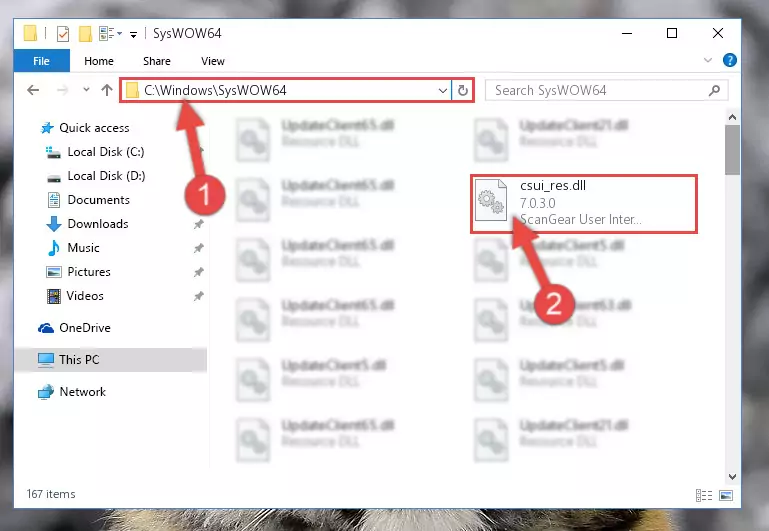Click the OneDrive cloud icon

click(x=46, y=328)
